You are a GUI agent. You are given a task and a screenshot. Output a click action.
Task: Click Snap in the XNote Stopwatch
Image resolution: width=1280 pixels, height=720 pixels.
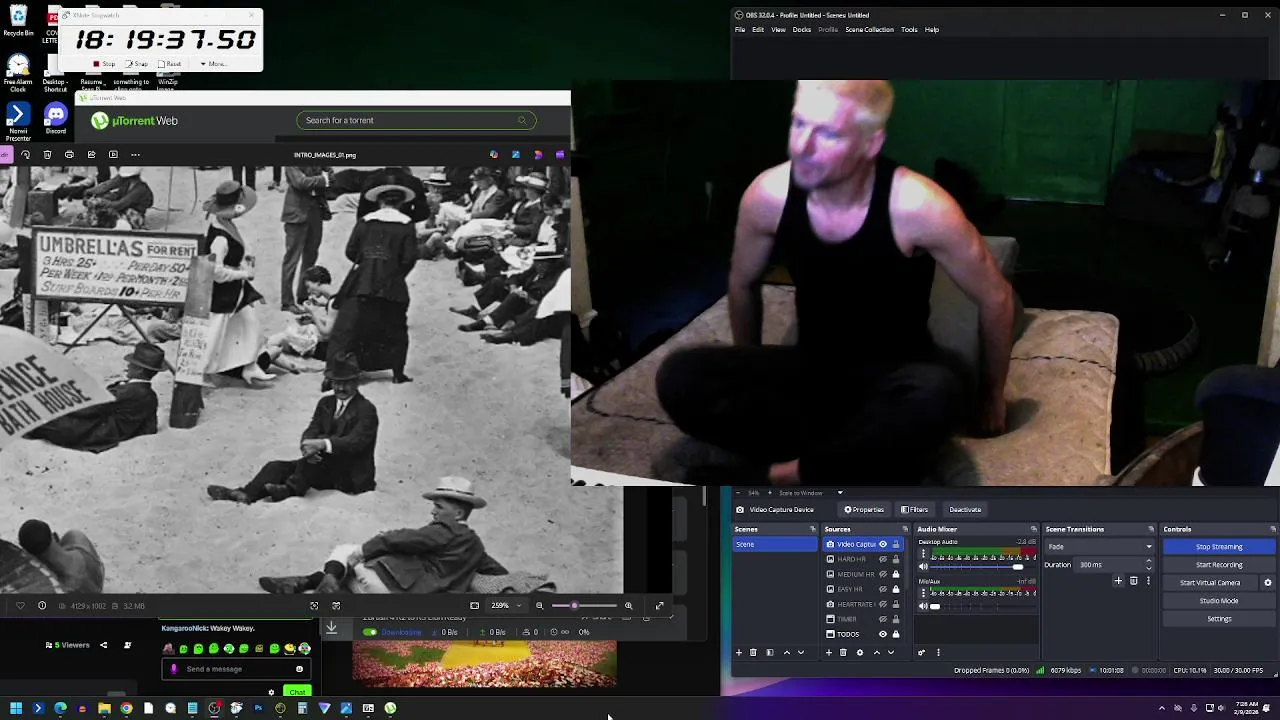click(x=137, y=64)
